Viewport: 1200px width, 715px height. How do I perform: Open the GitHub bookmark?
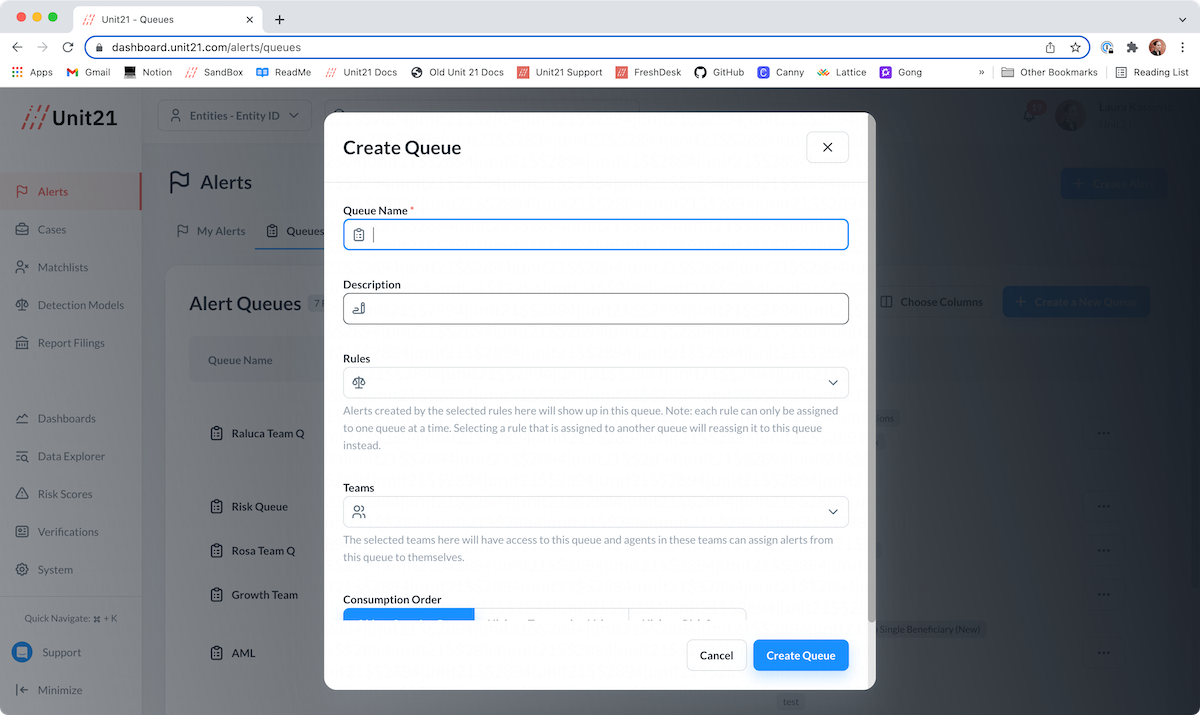[x=719, y=72]
